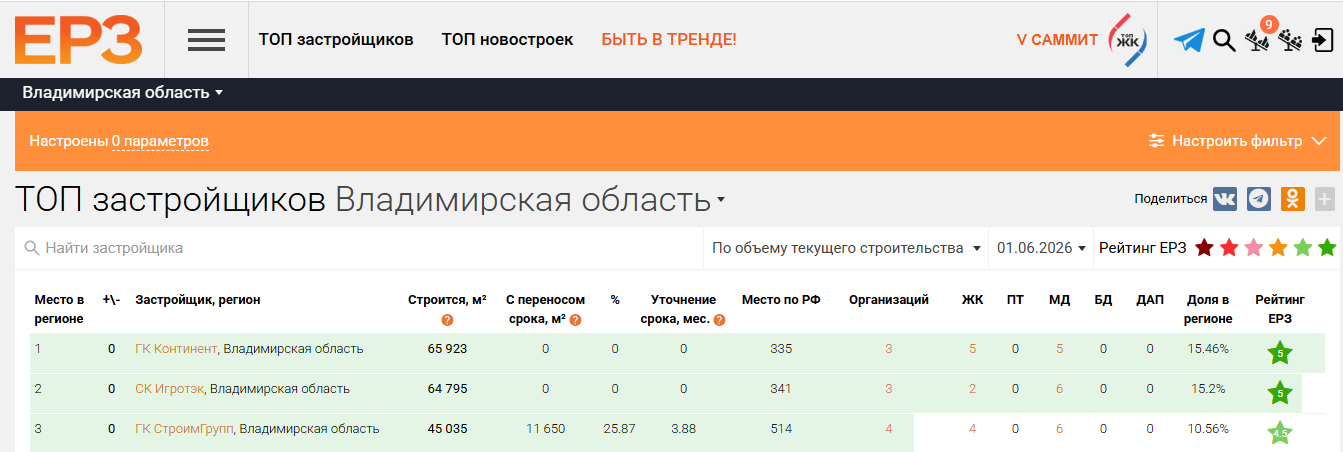Screen dimensions: 1343x452
Task: Click МД count 5 for ГК Континент
Action: click(x=1060, y=349)
